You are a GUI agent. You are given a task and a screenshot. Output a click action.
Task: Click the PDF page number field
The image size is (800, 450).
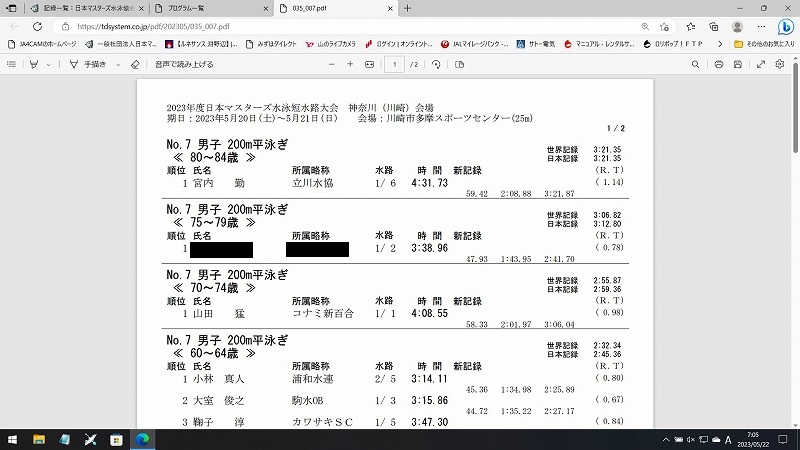pos(396,64)
